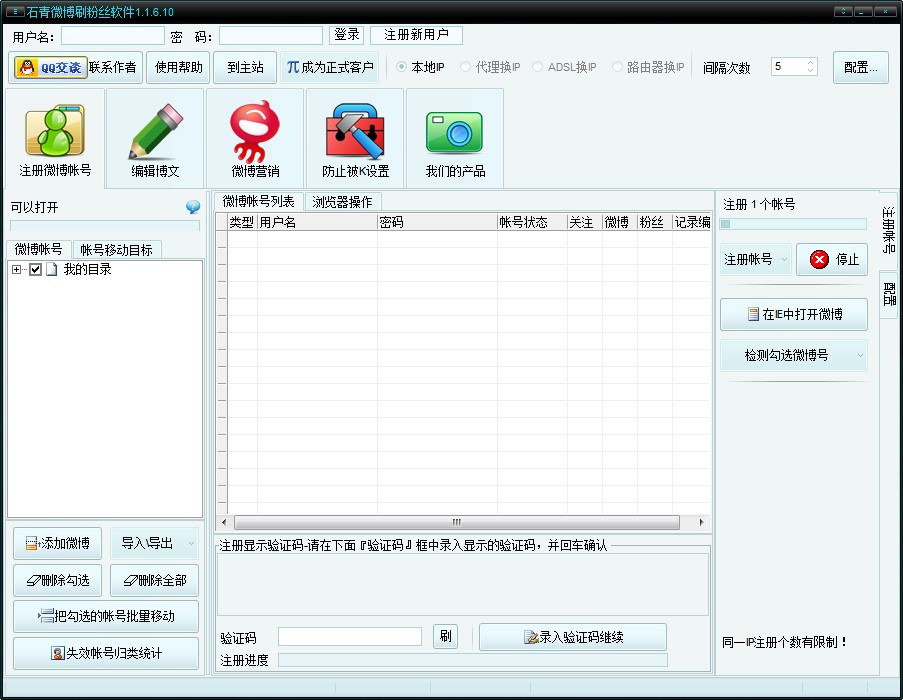Click the 登录 button
Screen dimensions: 903x700
click(x=346, y=35)
